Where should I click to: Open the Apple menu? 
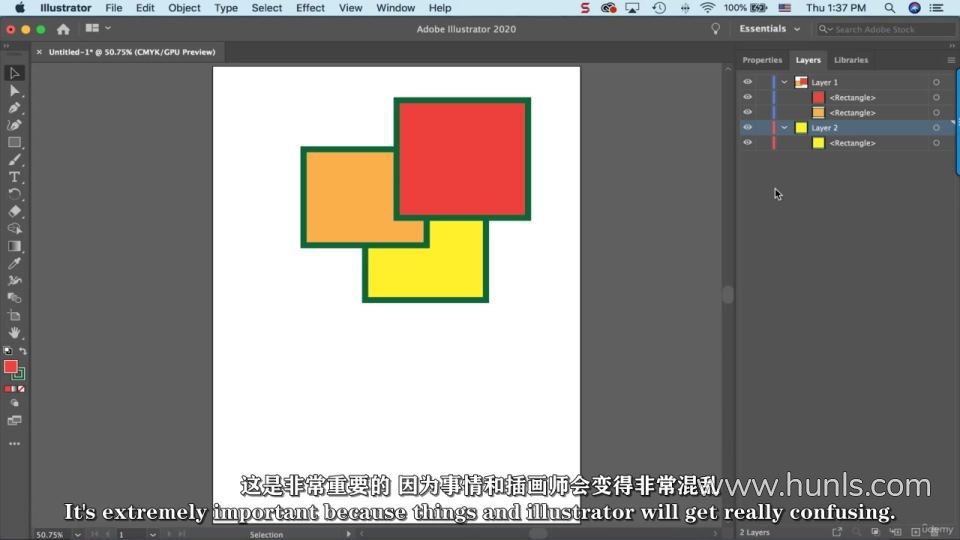[x=20, y=8]
